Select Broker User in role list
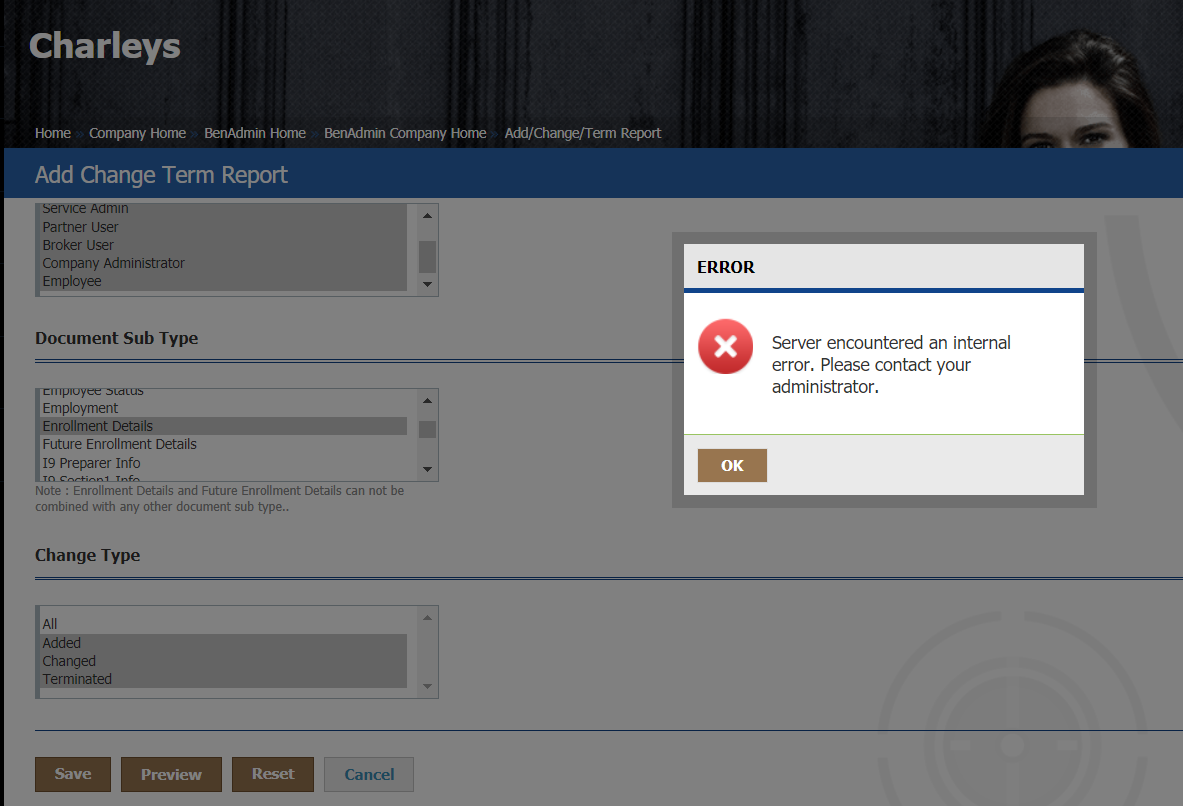Image resolution: width=1183 pixels, height=806 pixels. [78, 245]
